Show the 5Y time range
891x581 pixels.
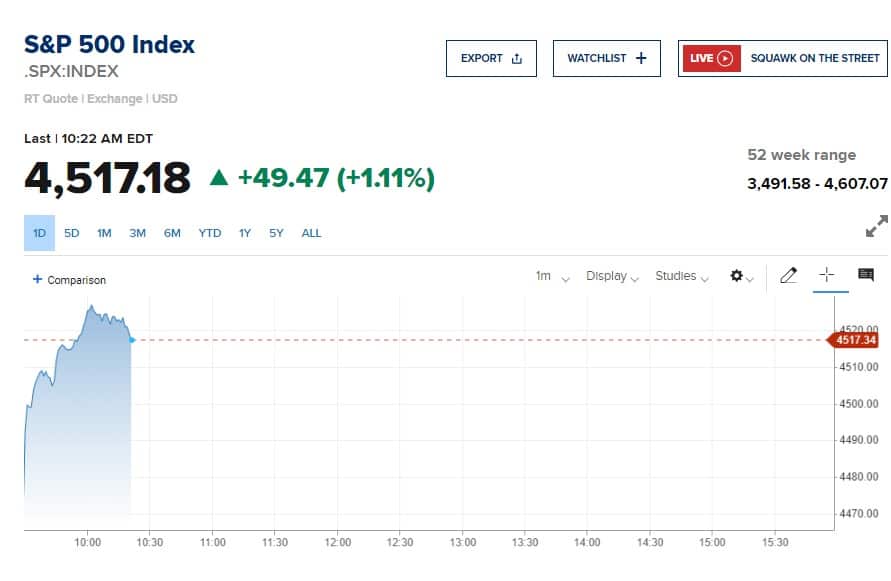(x=276, y=233)
